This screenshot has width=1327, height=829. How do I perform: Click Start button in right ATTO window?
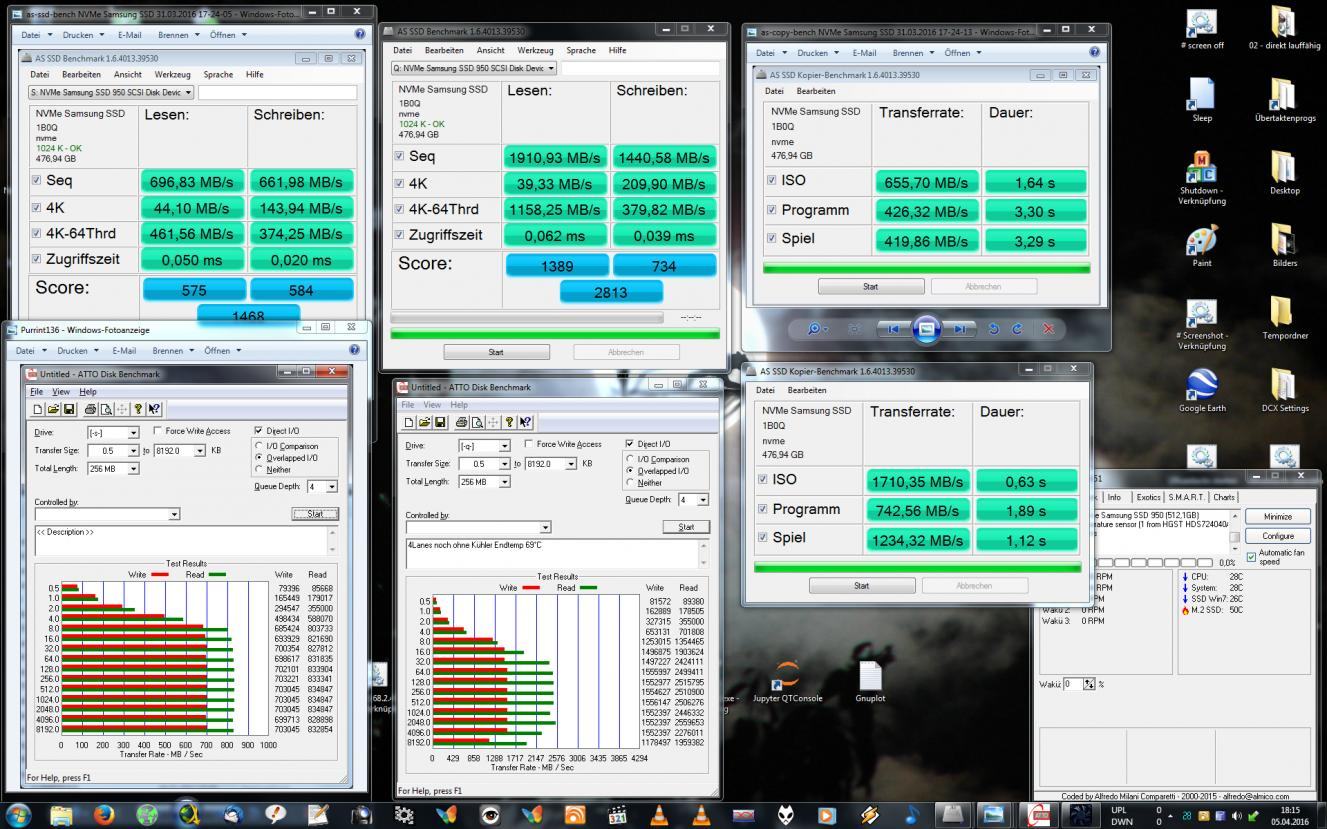(685, 527)
